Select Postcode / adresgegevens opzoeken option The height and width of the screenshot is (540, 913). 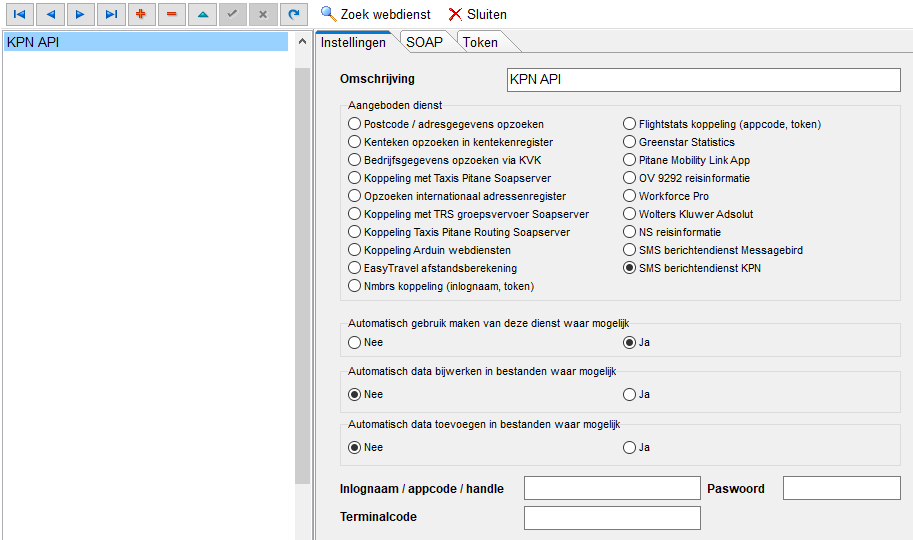click(446, 124)
